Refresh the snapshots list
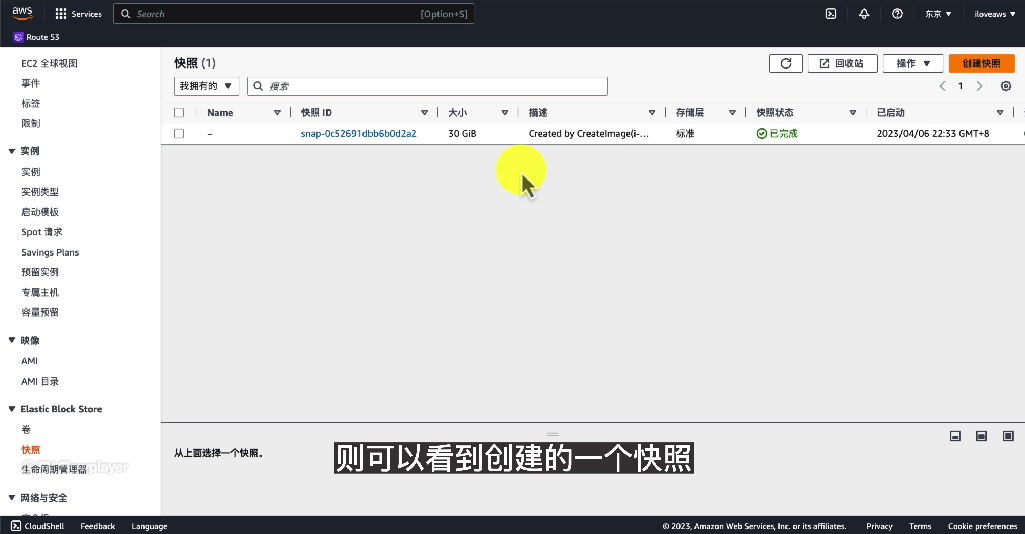Screen dimensions: 1025x534 click(x=786, y=63)
